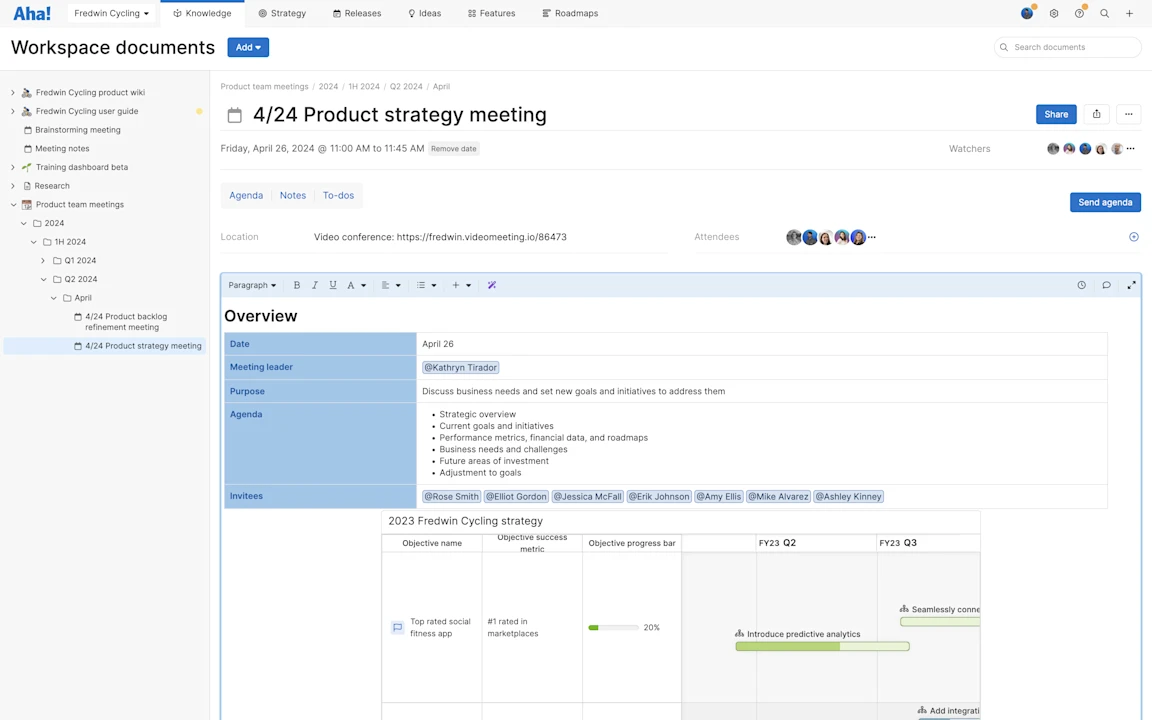Click the add attendee circle icon
The width and height of the screenshot is (1152, 720).
pos(1134,237)
